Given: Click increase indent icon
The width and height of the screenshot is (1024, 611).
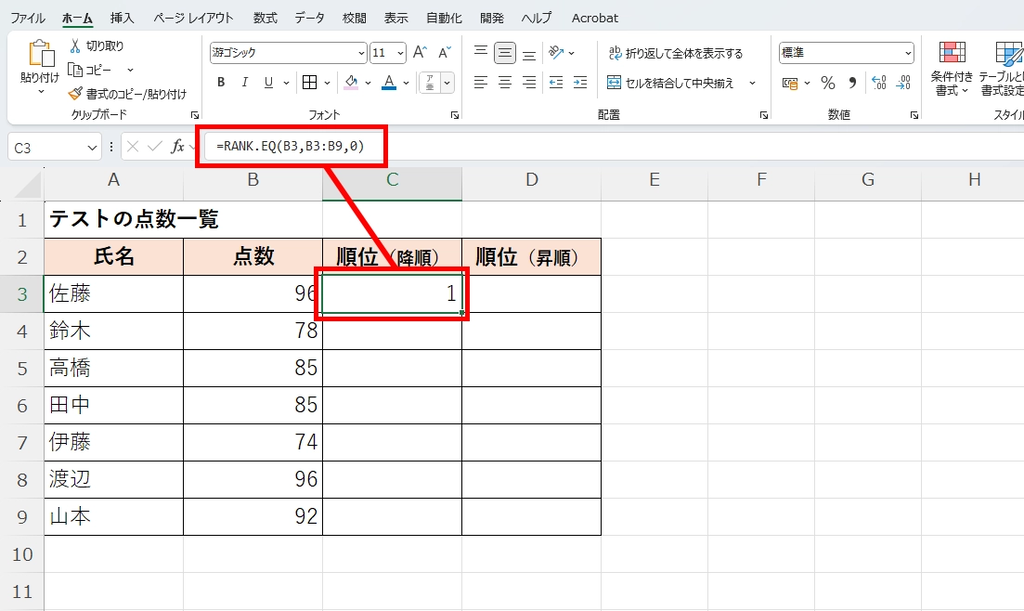Looking at the screenshot, I should tap(580, 82).
